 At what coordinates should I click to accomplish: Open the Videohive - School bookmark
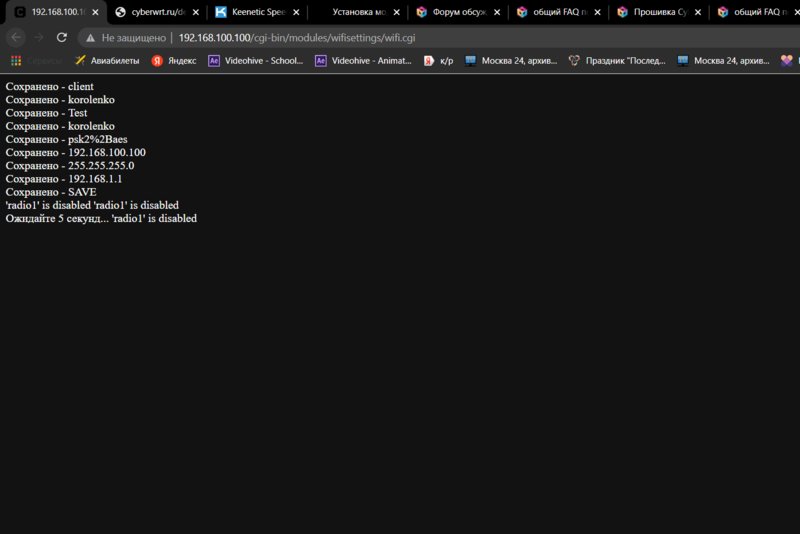[x=256, y=61]
